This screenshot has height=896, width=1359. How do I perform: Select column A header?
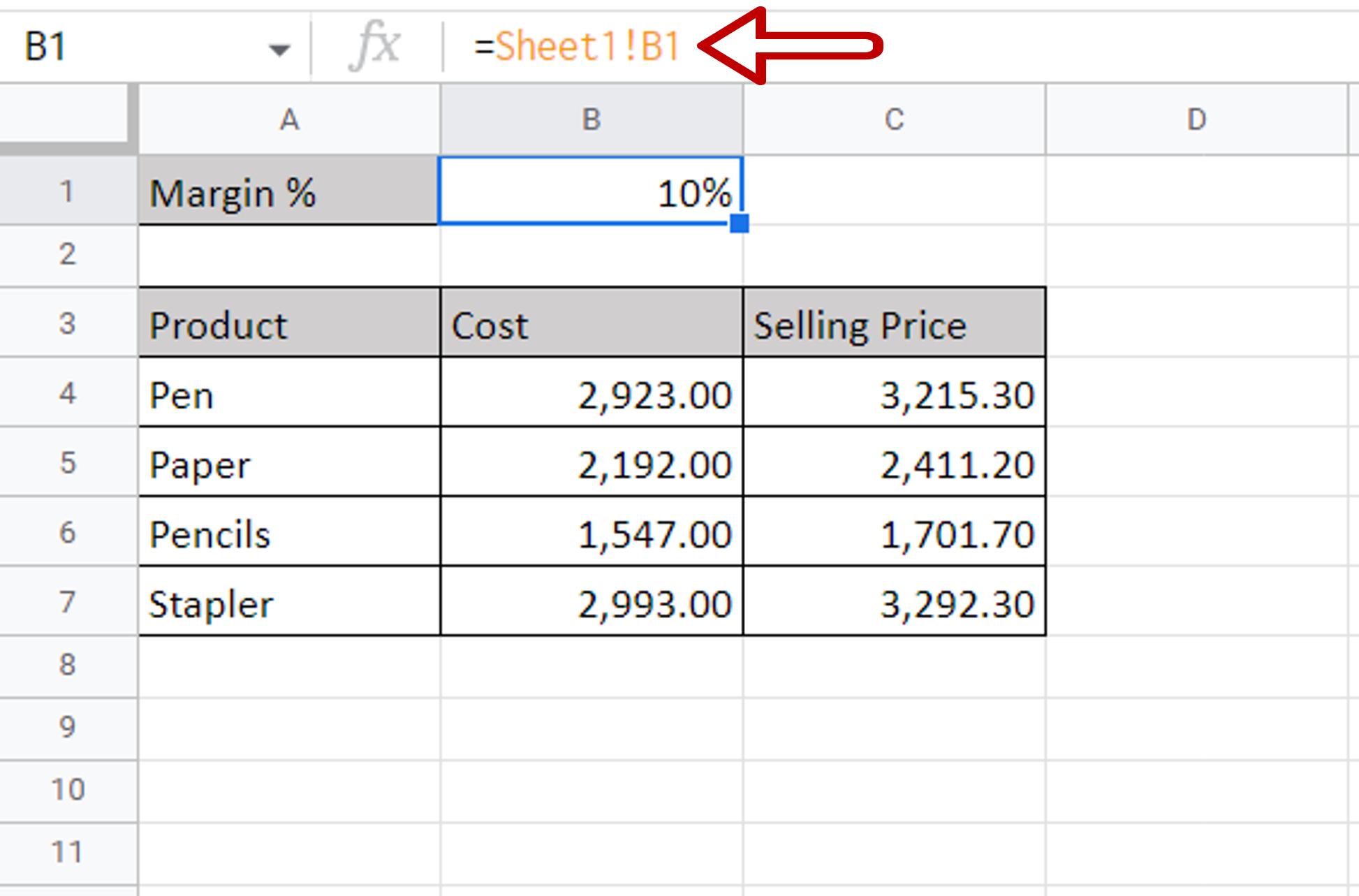pyautogui.click(x=289, y=119)
